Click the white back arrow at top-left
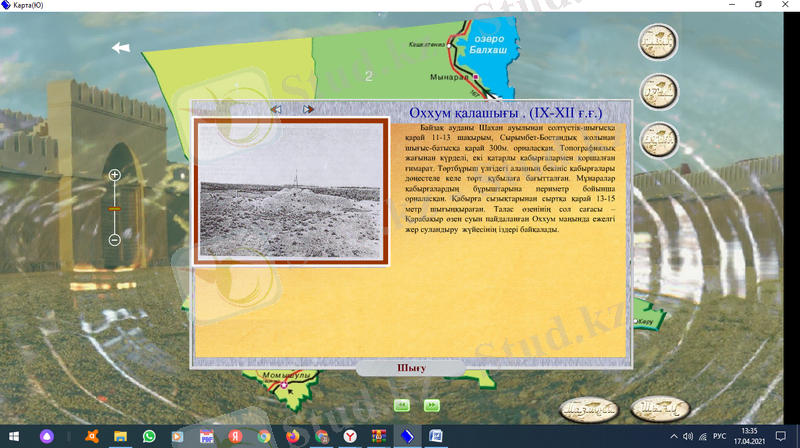The image size is (800, 448). [121, 47]
